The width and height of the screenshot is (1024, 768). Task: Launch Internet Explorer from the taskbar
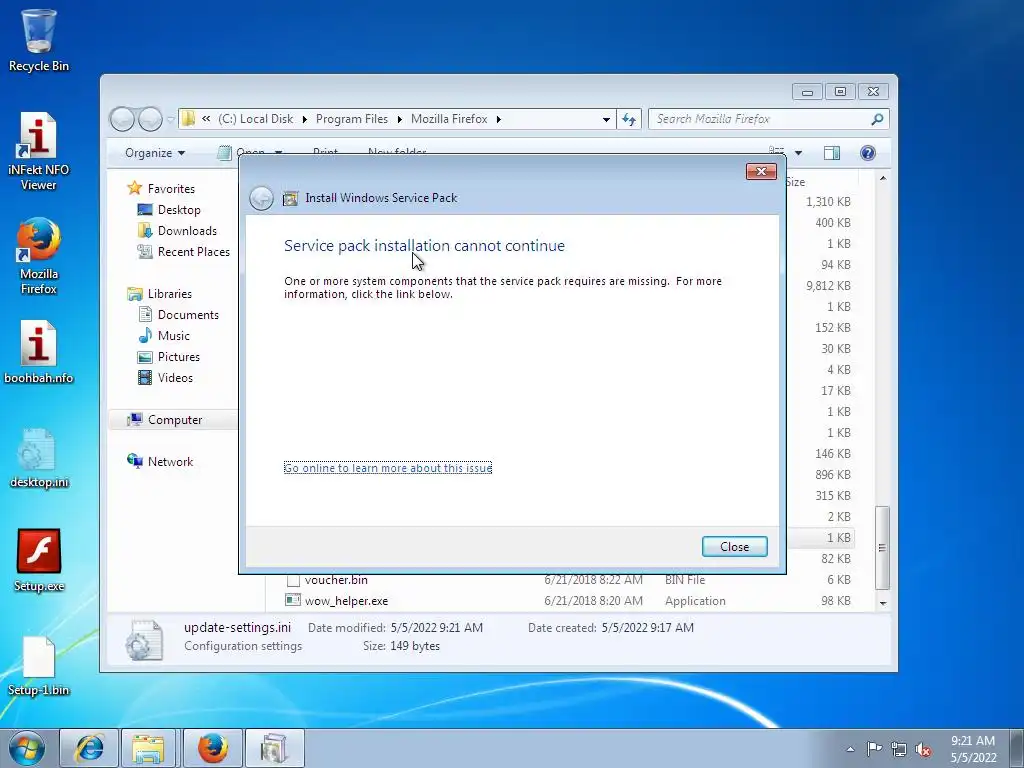tap(89, 748)
